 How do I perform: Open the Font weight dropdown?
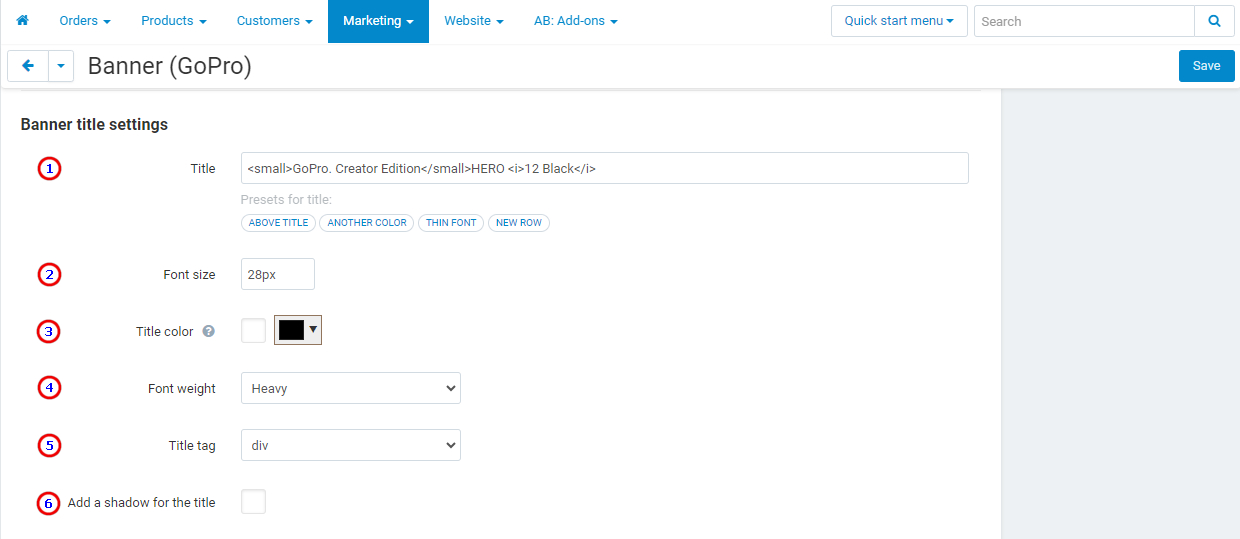coord(350,388)
